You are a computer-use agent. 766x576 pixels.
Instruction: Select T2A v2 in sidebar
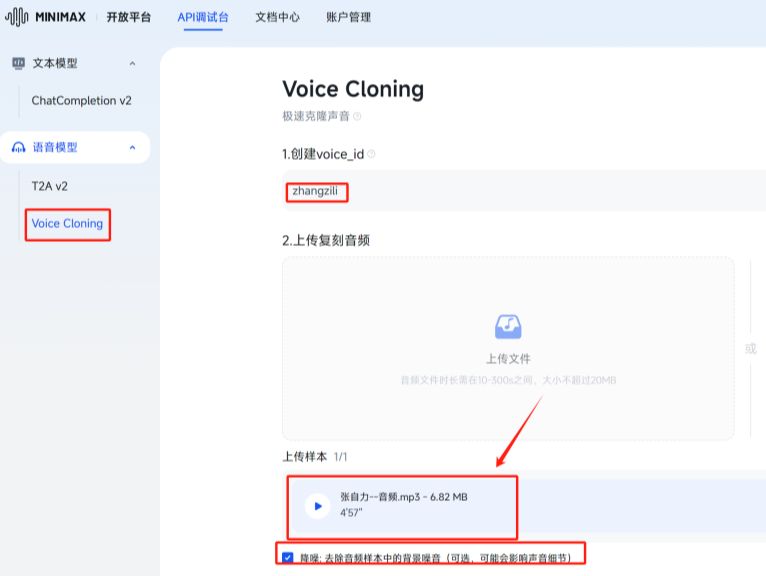50,186
